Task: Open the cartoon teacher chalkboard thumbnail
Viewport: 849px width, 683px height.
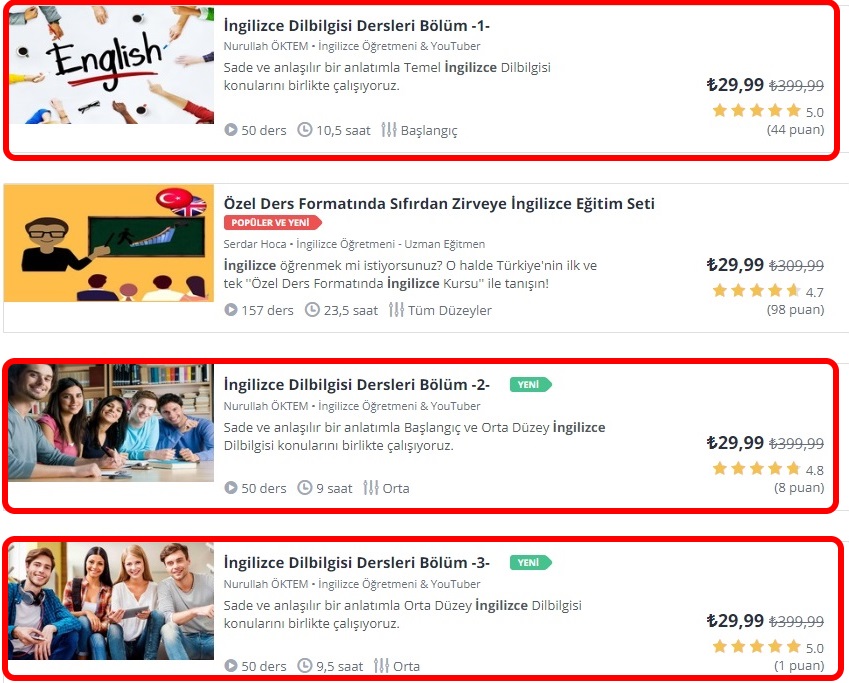Action: [109, 243]
